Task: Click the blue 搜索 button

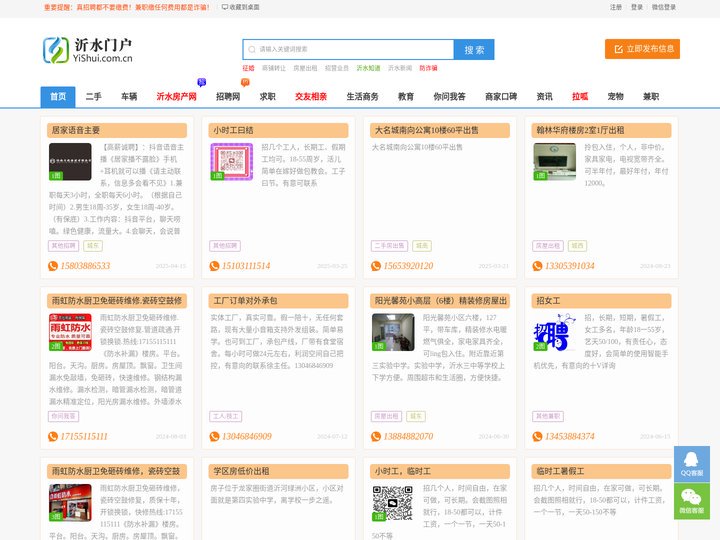Action: (x=474, y=50)
